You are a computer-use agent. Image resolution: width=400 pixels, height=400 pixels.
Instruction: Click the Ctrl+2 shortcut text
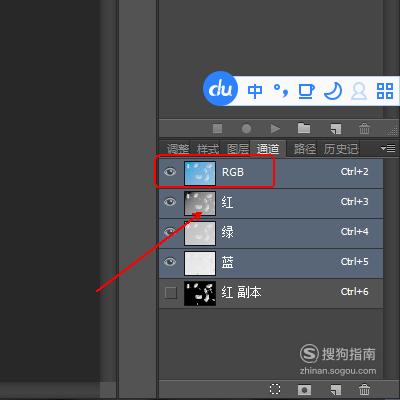(x=354, y=172)
